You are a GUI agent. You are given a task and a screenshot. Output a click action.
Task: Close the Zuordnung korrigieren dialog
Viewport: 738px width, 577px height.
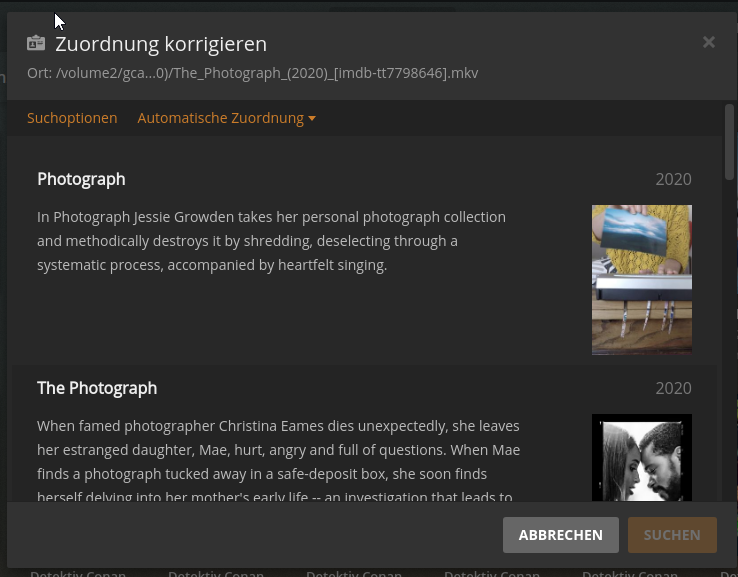708,42
